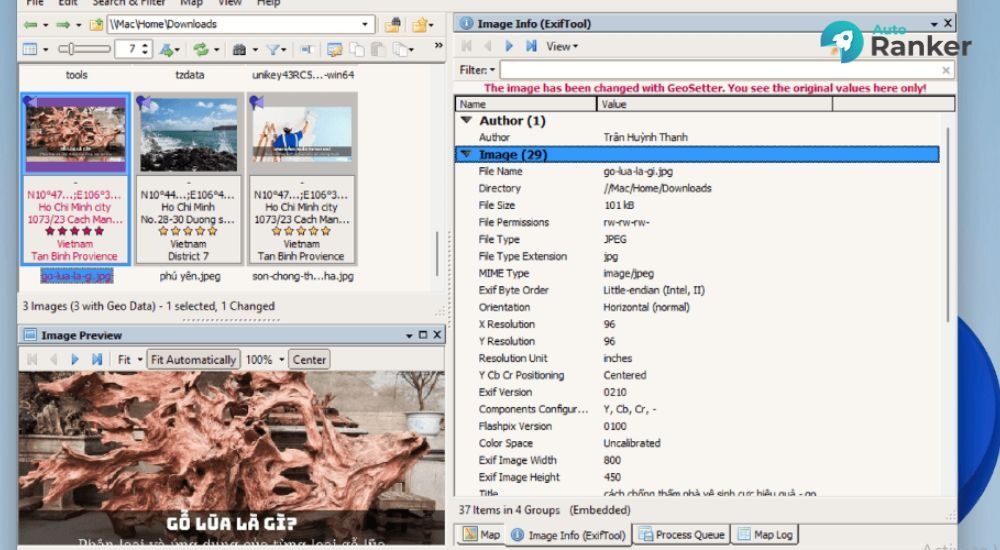1000x550 pixels.
Task: Toggle the Fit Automatically button
Action: 193,359
